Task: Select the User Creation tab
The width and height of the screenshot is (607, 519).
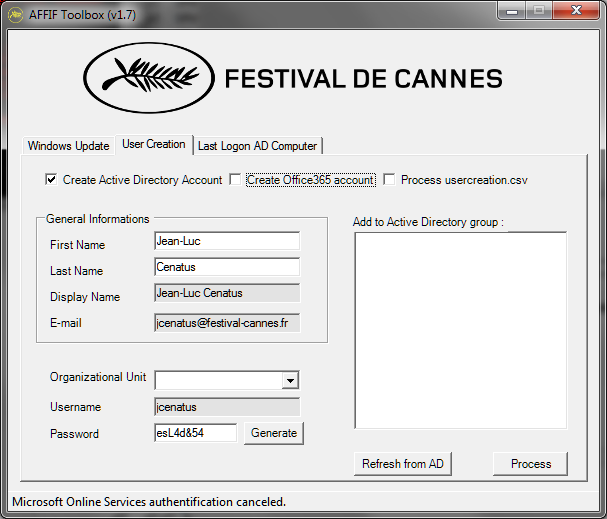Action: coord(154,144)
